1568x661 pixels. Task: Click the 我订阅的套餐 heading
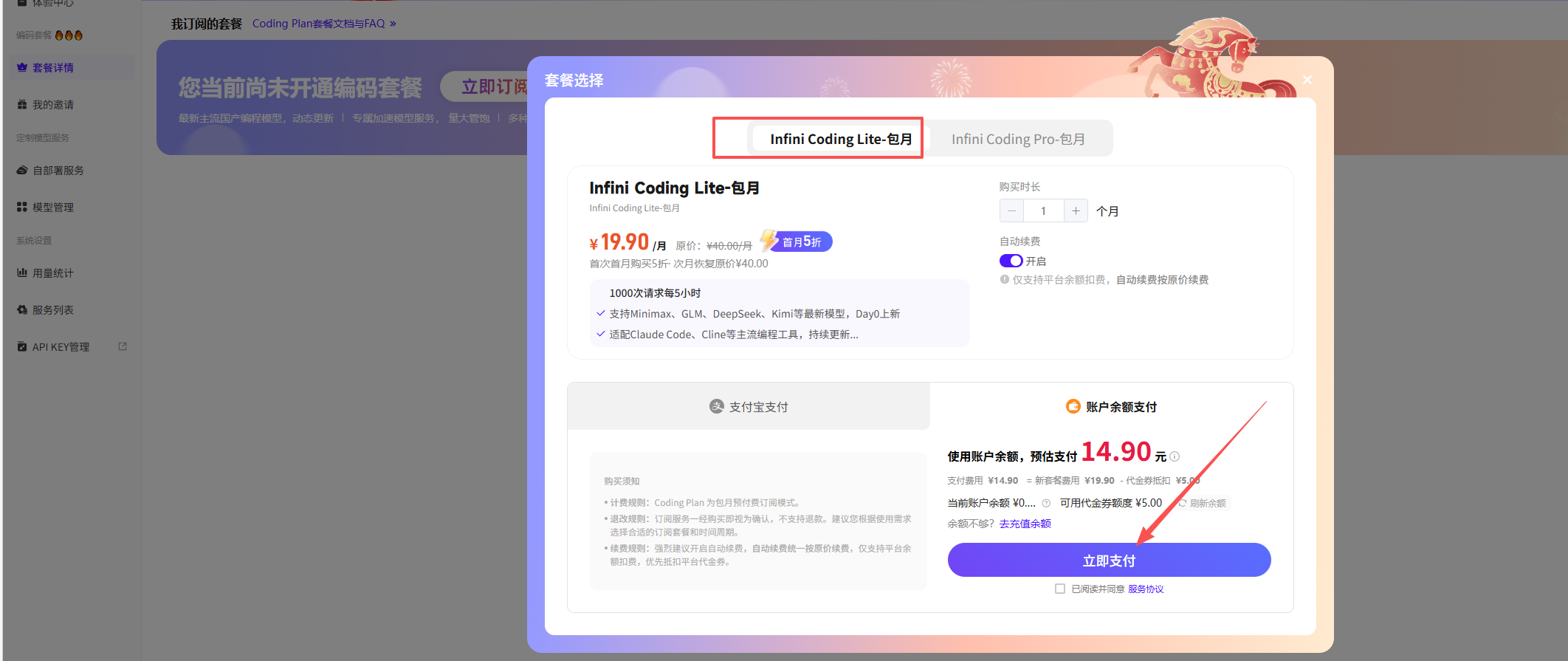pyautogui.click(x=207, y=24)
